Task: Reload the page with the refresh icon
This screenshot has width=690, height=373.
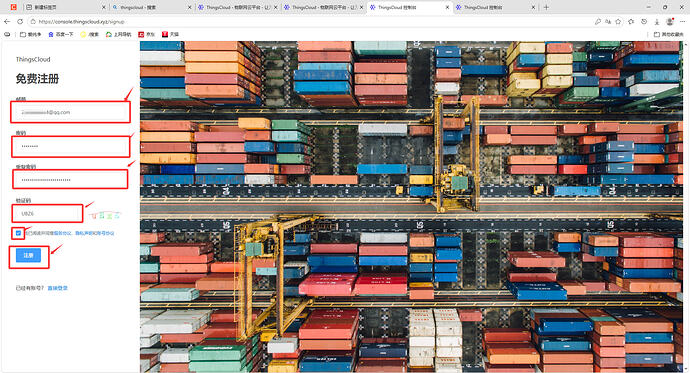Action: 20,21
